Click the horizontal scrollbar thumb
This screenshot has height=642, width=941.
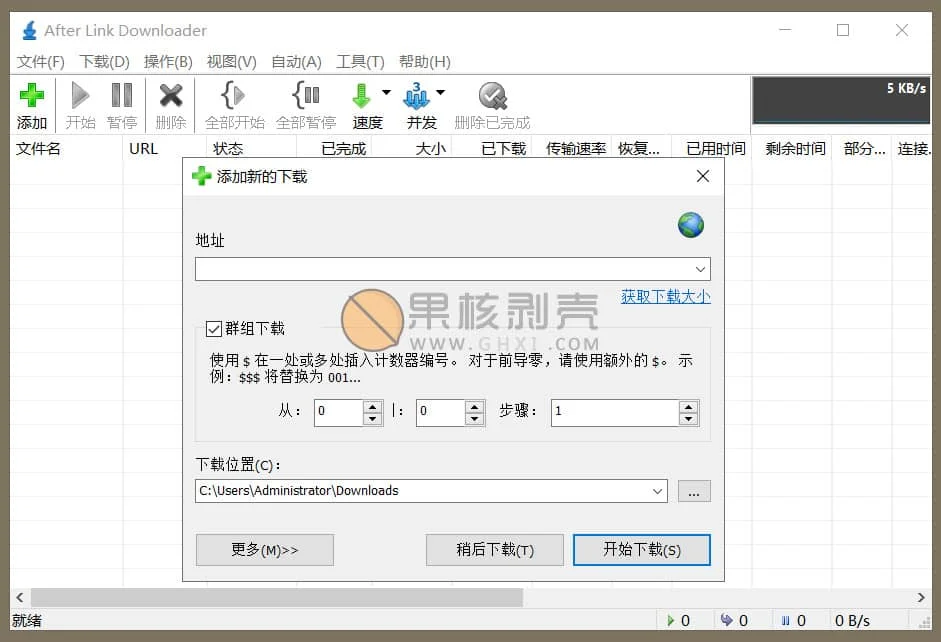[x=277, y=598]
